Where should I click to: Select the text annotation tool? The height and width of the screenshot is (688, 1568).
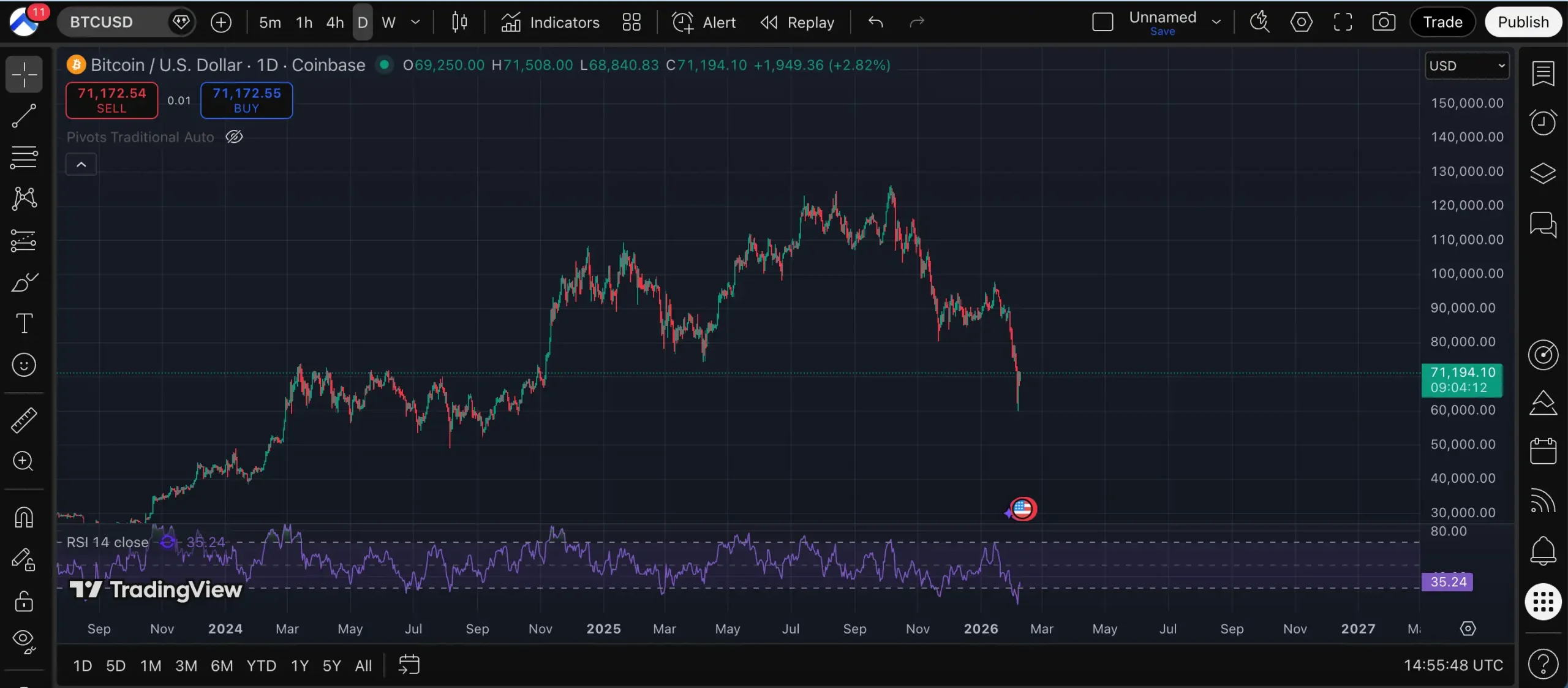pyautogui.click(x=24, y=323)
